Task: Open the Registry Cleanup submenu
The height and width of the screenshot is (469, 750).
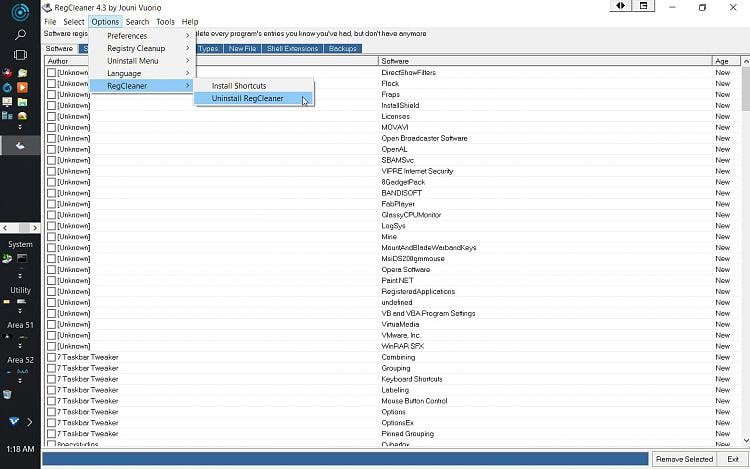Action: tap(142, 48)
